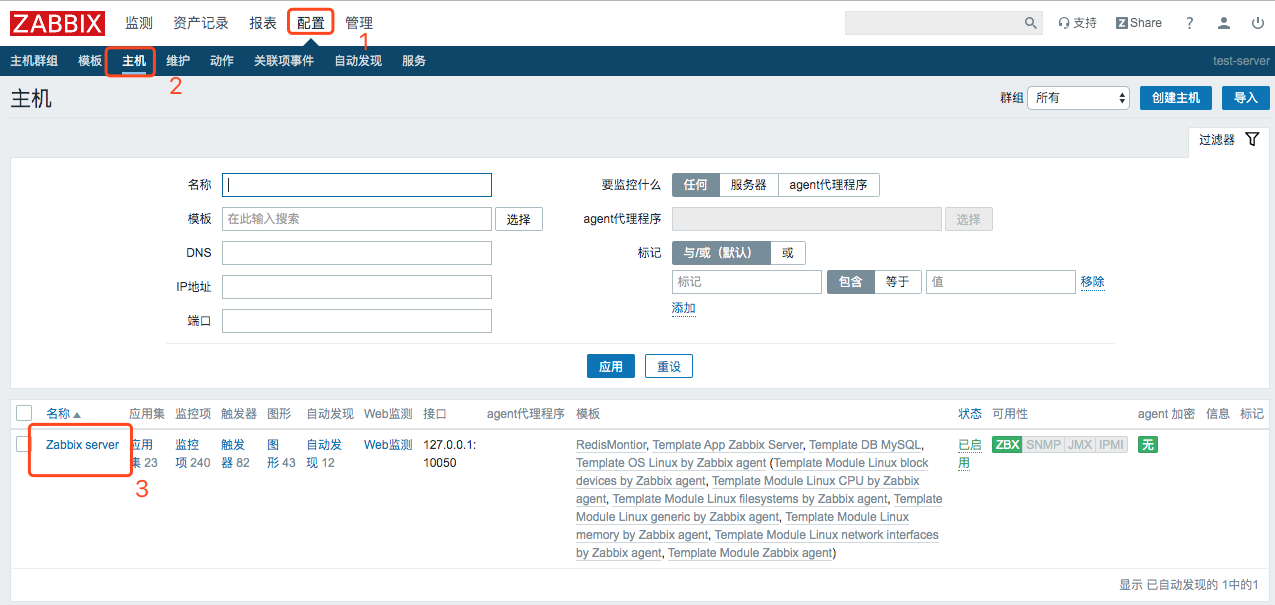This screenshot has height=605, width=1275.
Task: Open the user profile icon
Action: click(1224, 23)
